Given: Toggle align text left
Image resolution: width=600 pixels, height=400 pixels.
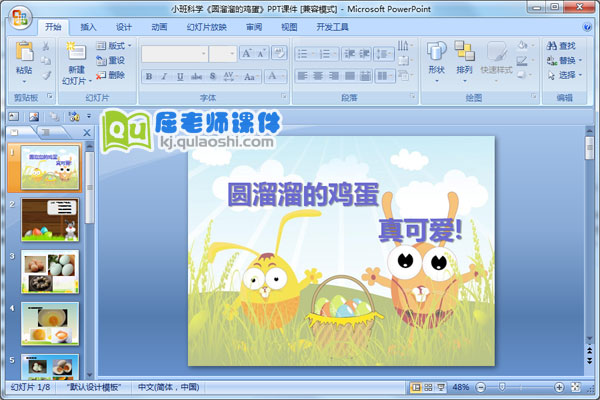Looking at the screenshot, I should click(302, 76).
